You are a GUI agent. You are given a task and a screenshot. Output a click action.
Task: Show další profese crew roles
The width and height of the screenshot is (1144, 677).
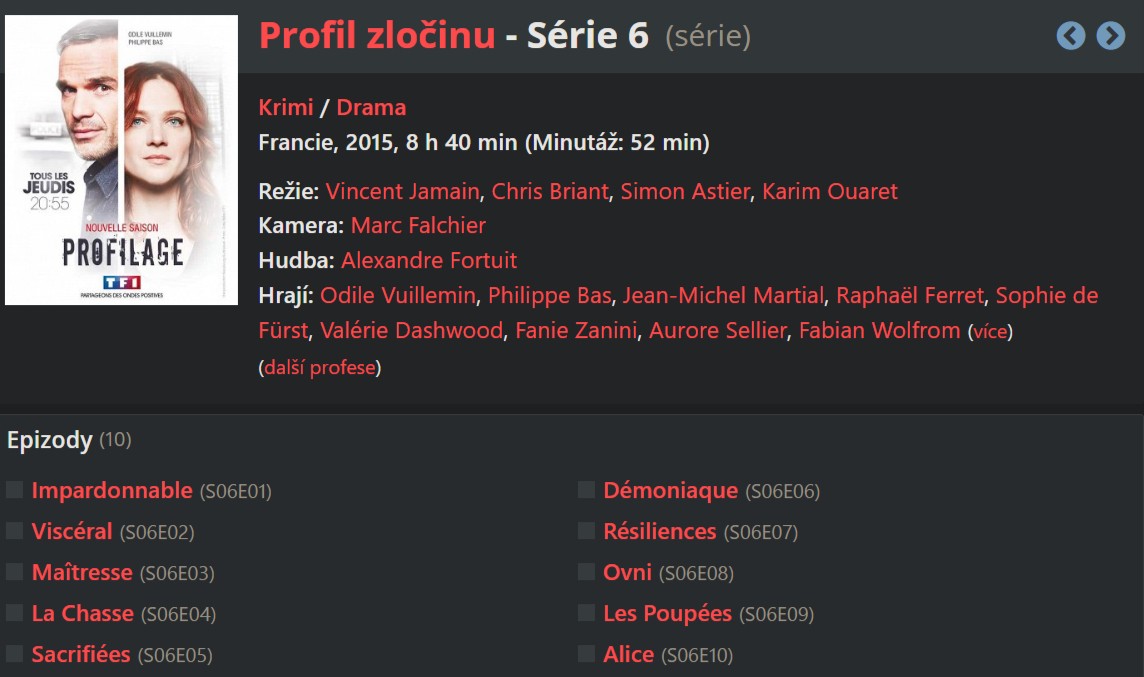point(320,367)
